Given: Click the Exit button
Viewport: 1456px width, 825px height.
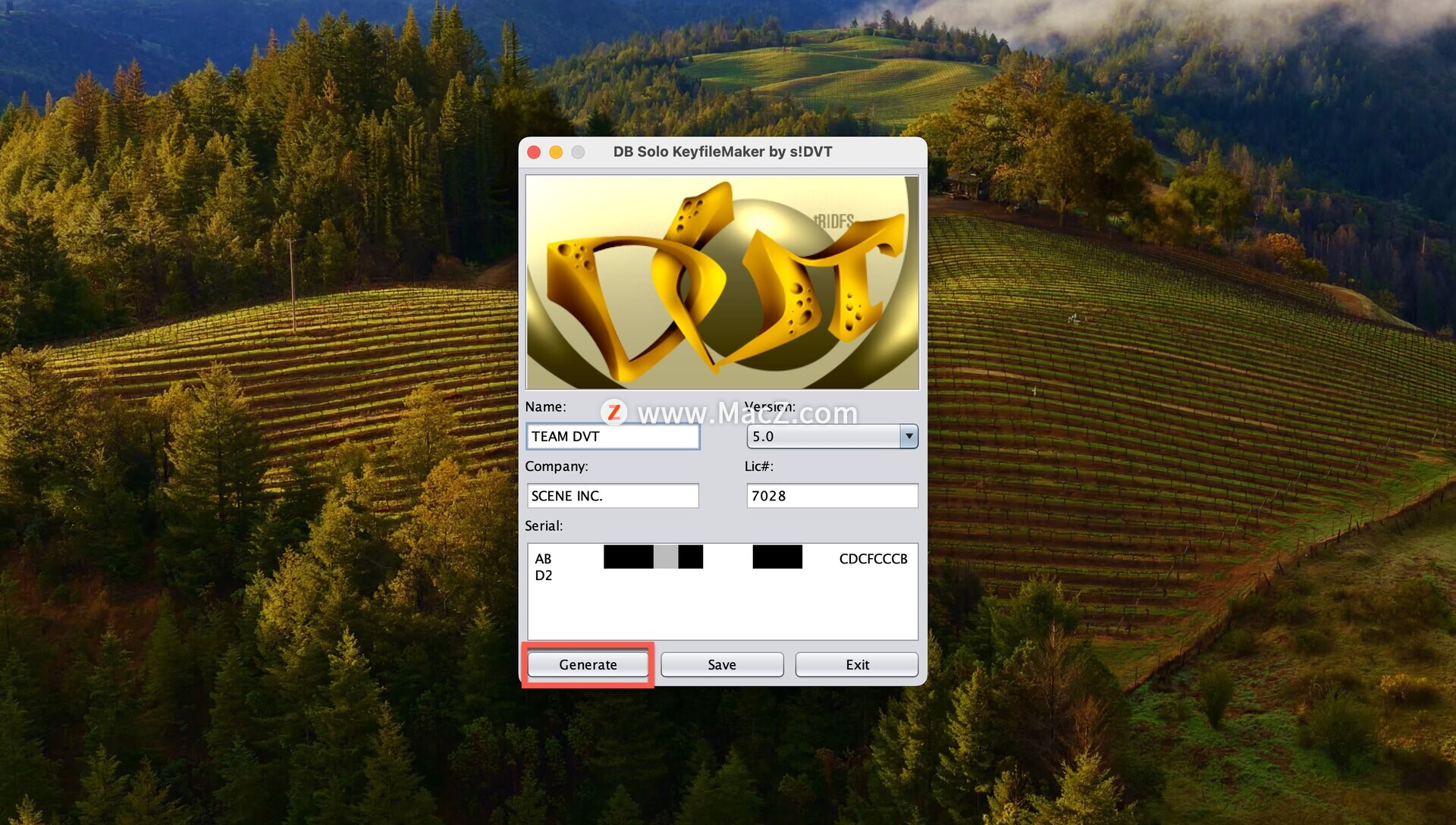Looking at the screenshot, I should [857, 665].
